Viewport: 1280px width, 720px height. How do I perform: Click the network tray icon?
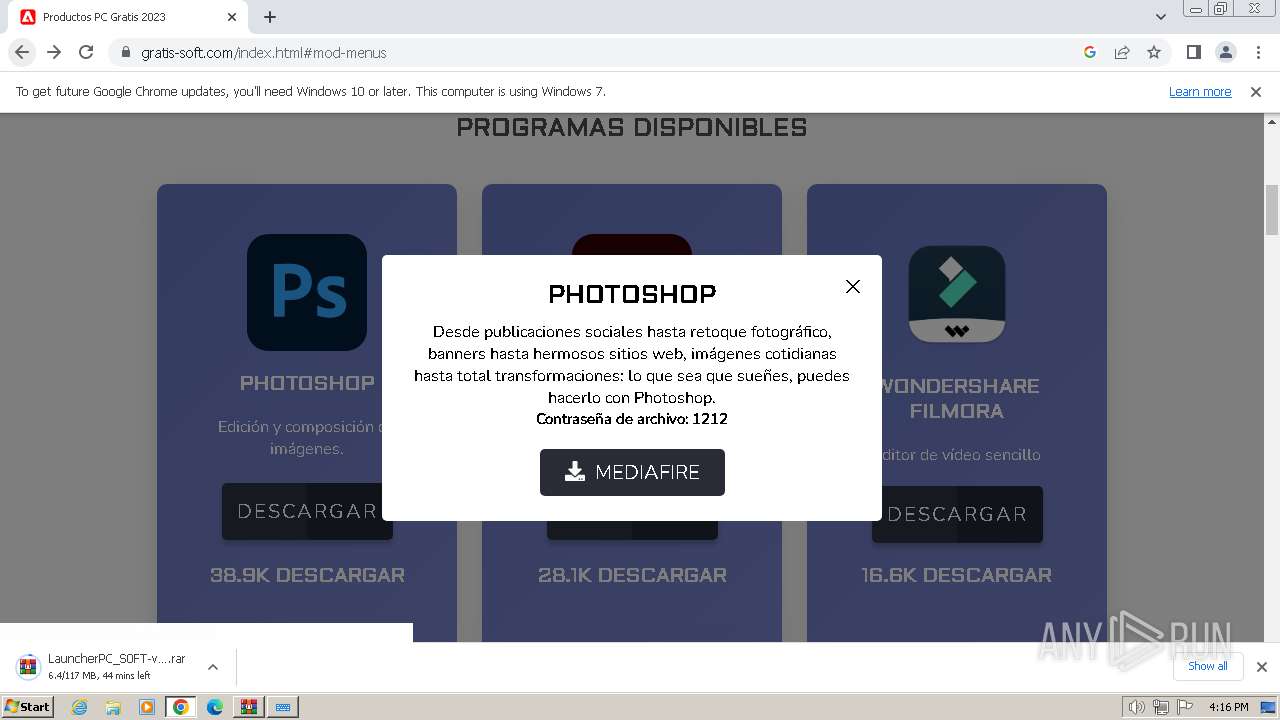pyautogui.click(x=1160, y=707)
